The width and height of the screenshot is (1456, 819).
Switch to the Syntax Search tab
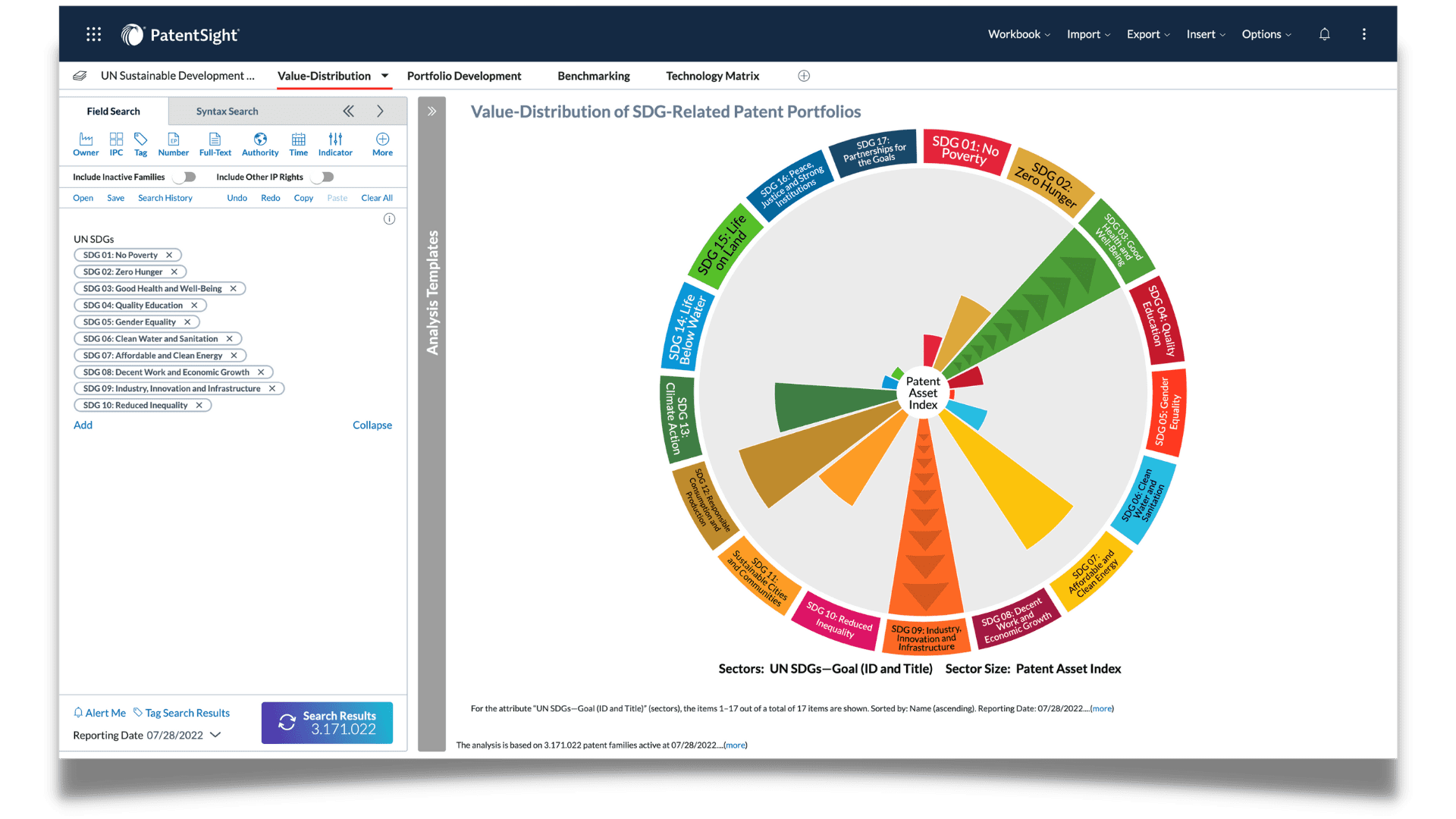(x=227, y=111)
